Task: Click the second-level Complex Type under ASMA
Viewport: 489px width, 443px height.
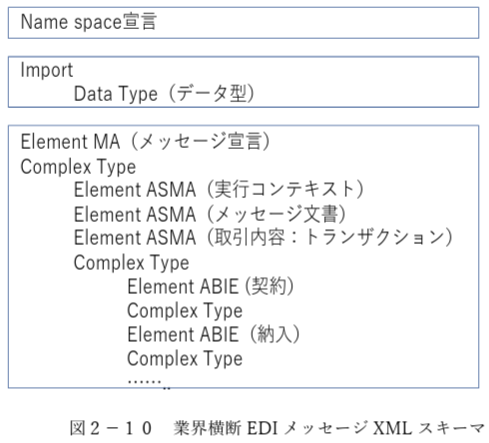Action: pyautogui.click(x=132, y=263)
